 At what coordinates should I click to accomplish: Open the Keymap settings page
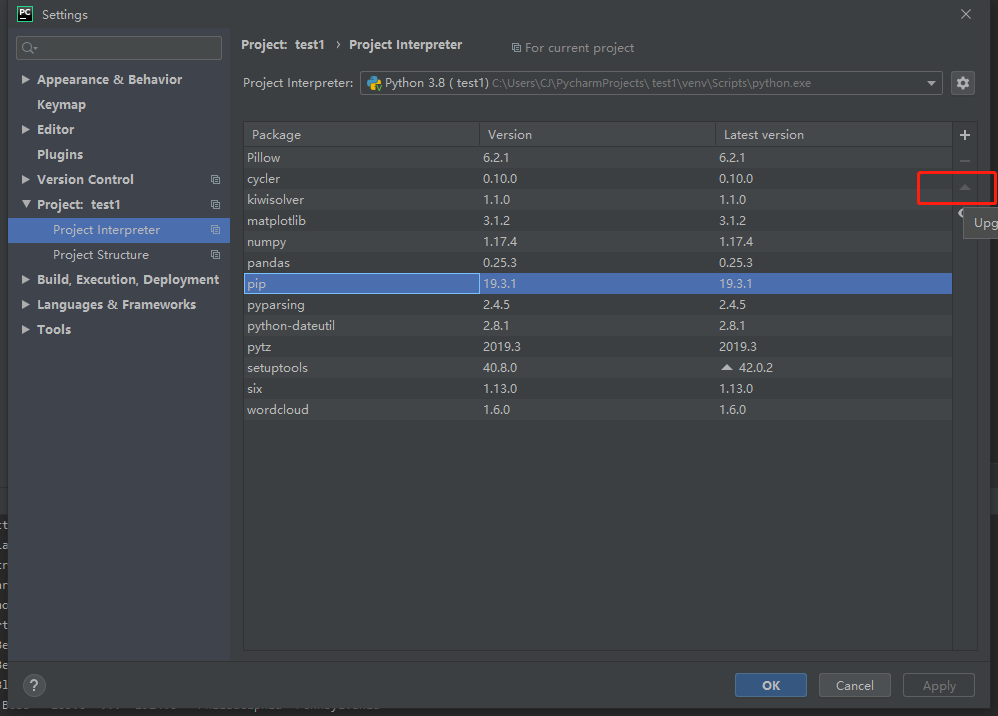pos(61,104)
